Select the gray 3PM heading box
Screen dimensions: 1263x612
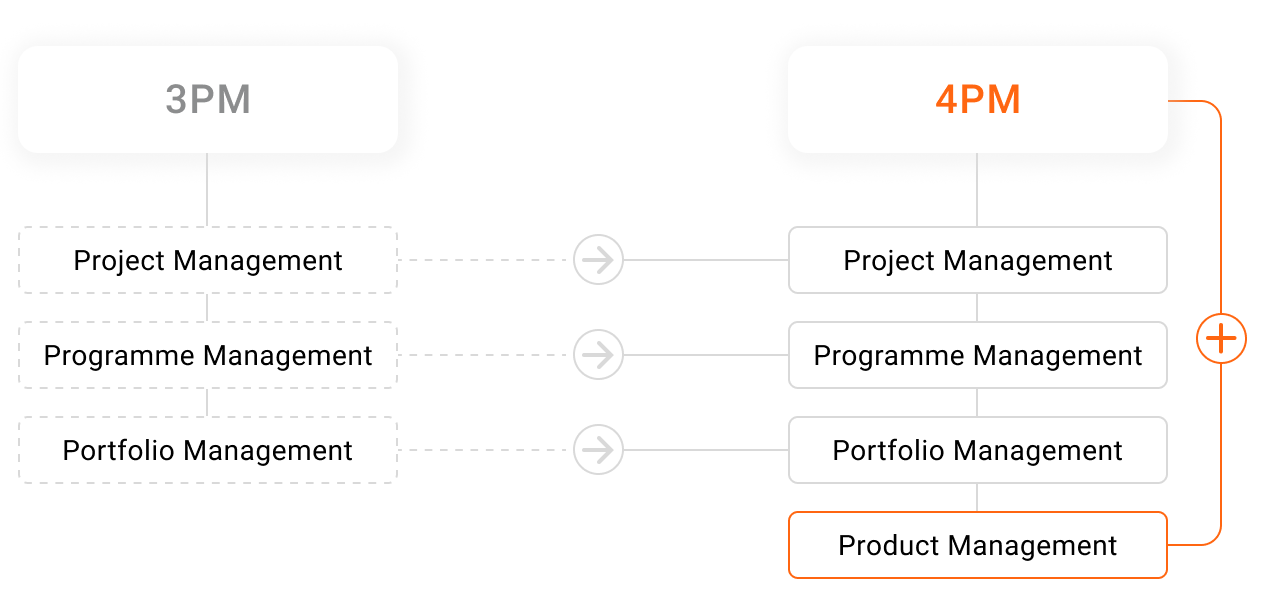point(208,100)
